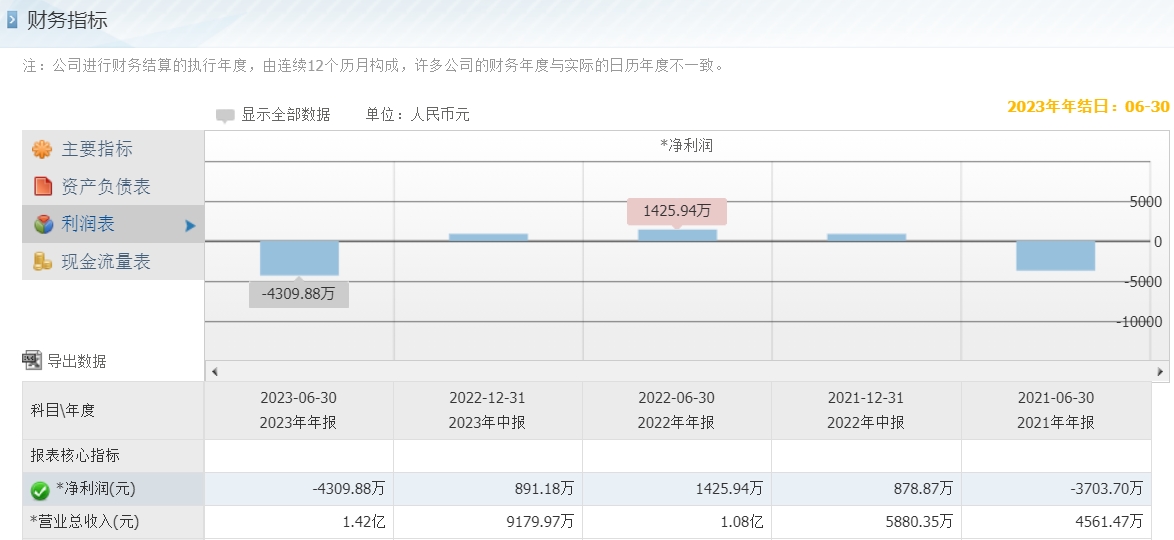Click the 导出数据 link
The image size is (1174, 540).
pos(76,361)
